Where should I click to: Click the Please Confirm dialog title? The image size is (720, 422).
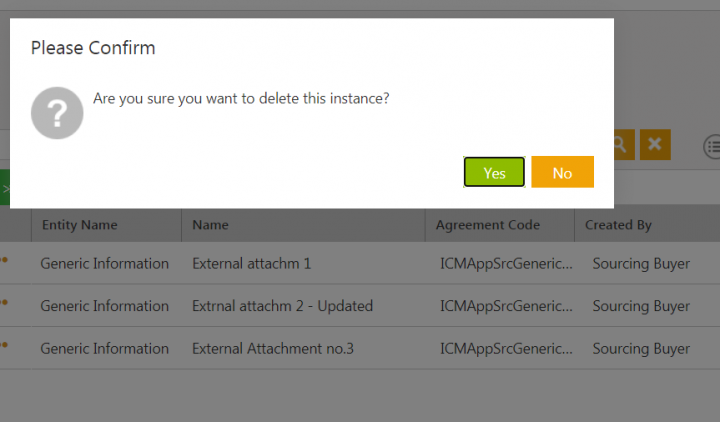tap(93, 48)
